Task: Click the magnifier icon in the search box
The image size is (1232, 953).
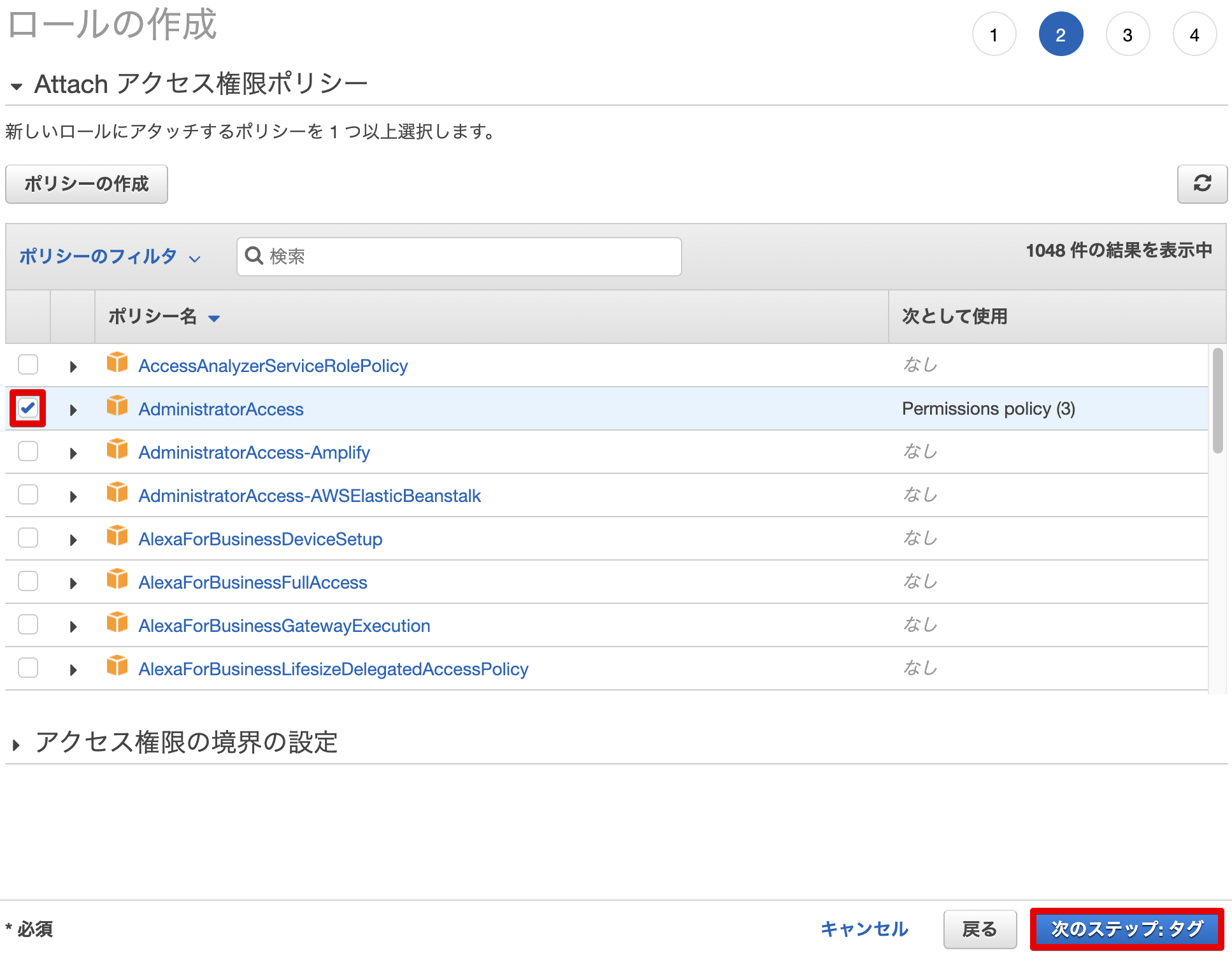Action: [254, 255]
